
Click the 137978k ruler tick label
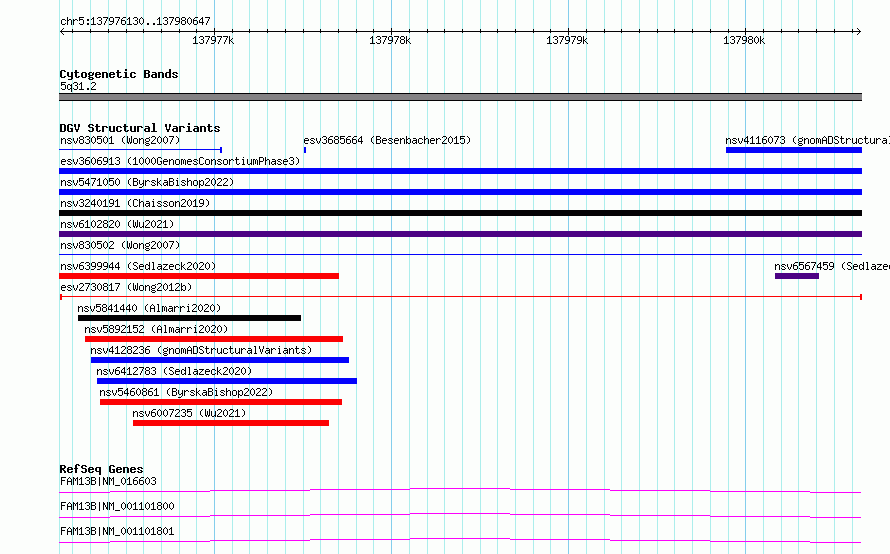click(390, 40)
